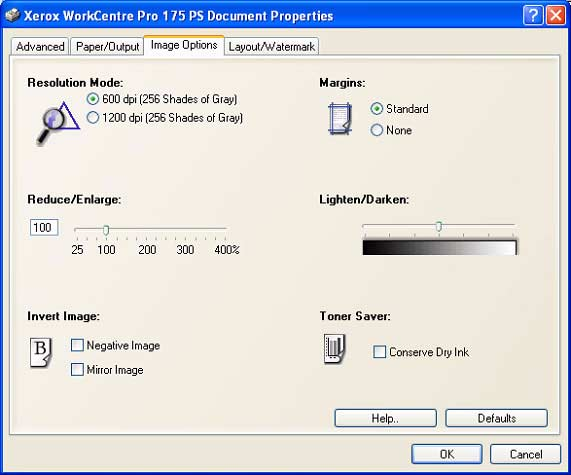Click the Reduce/Enlarge slider thumb
This screenshot has height=475, width=571.
[x=106, y=230]
